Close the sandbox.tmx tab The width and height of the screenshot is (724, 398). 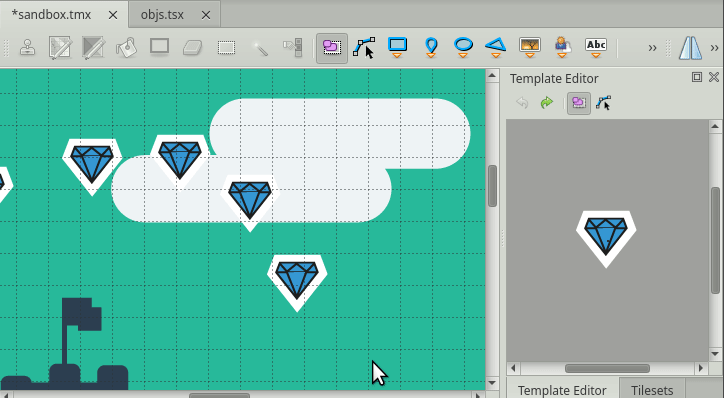coord(113,15)
